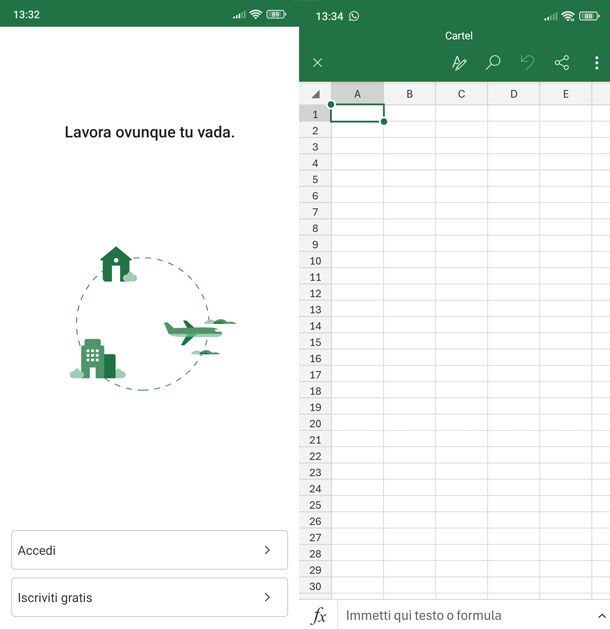This screenshot has width=610, height=629.
Task: Tap the airplane illustration on the welcome screen
Action: [x=193, y=331]
